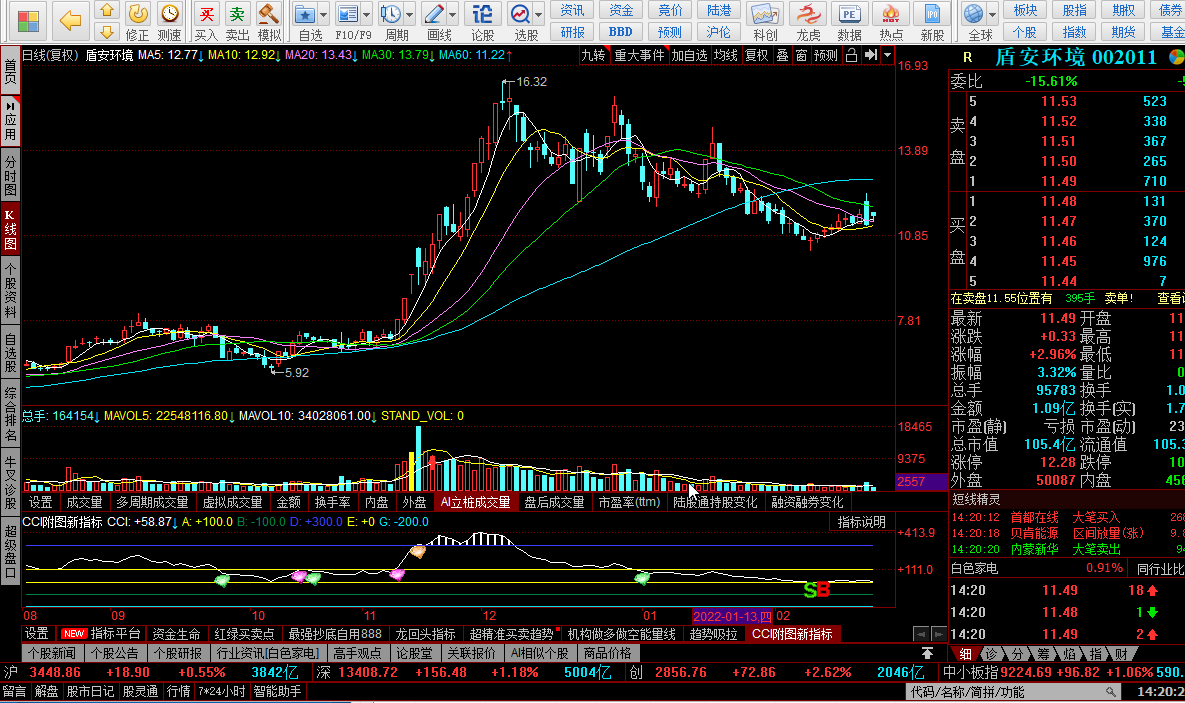Open the F10/F9 info icon

pos(348,14)
